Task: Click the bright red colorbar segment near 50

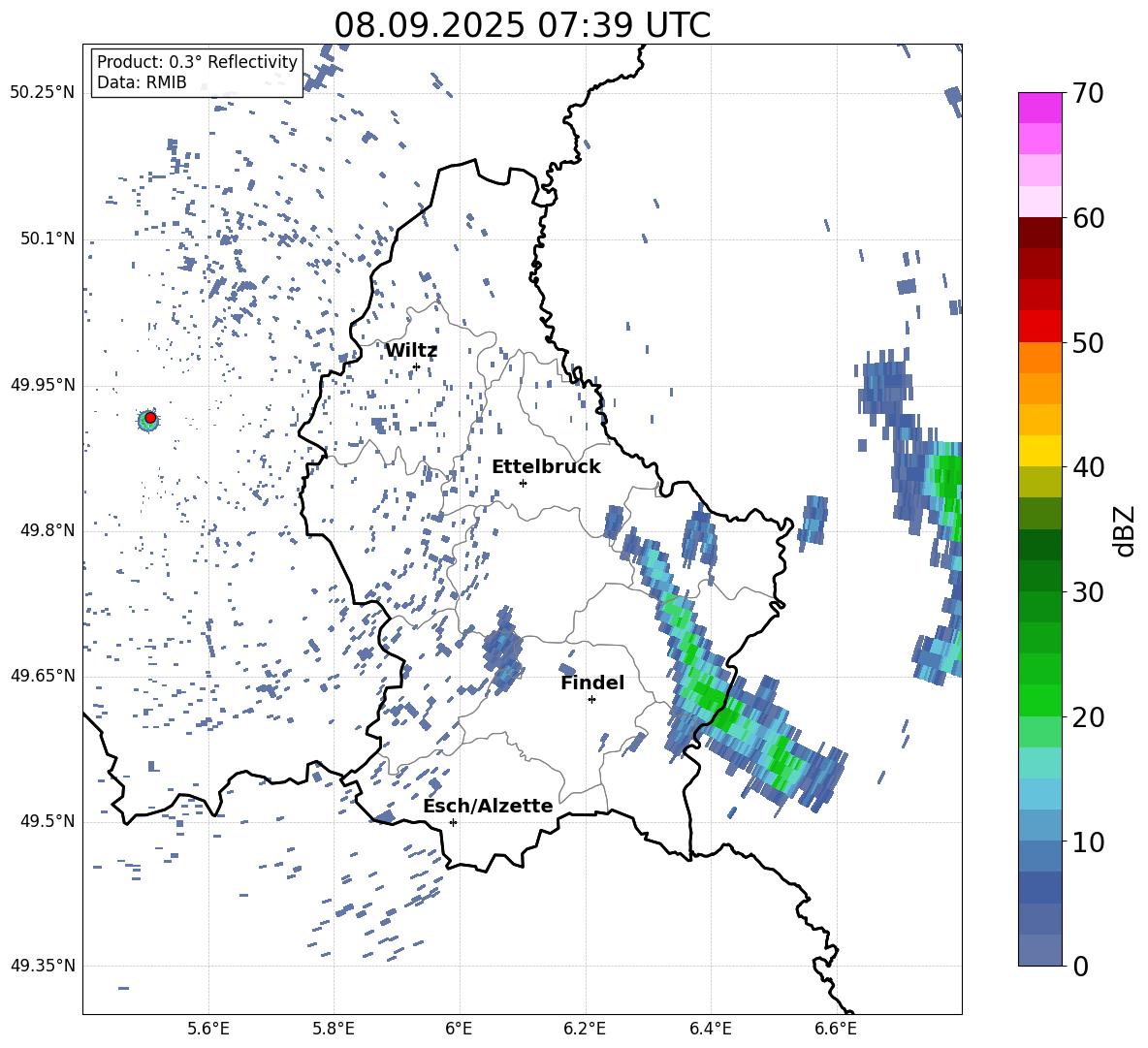Action: click(x=1039, y=327)
